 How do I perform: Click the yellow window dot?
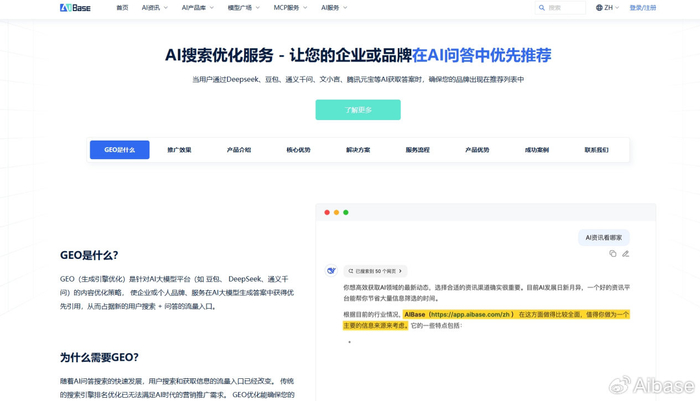[336, 213]
